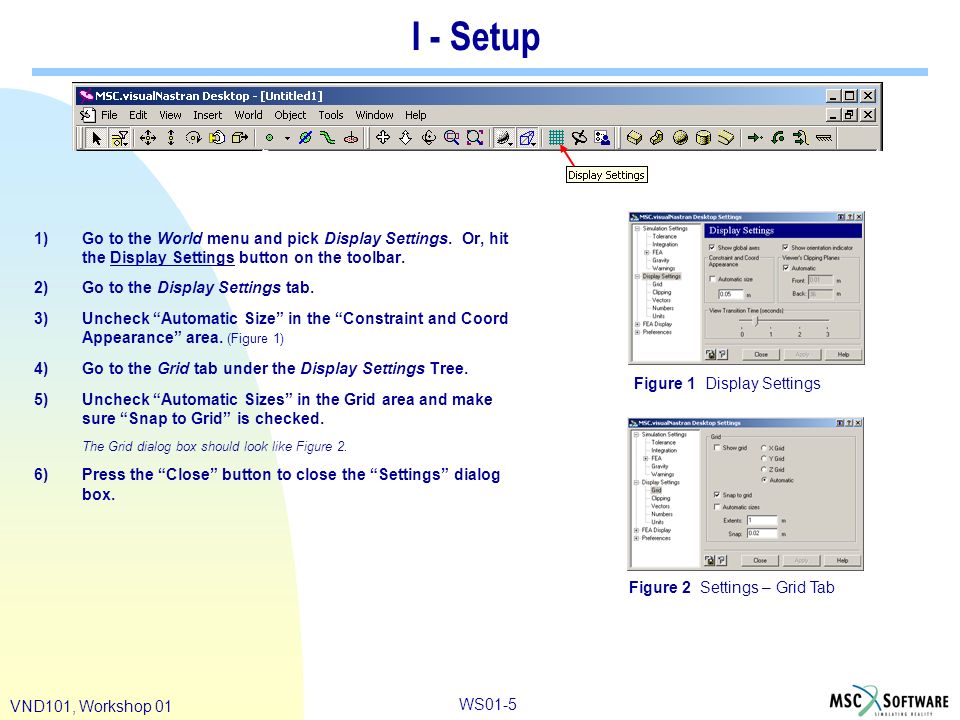Open the Tools menu
Screen dimensions: 960x720
(331, 115)
